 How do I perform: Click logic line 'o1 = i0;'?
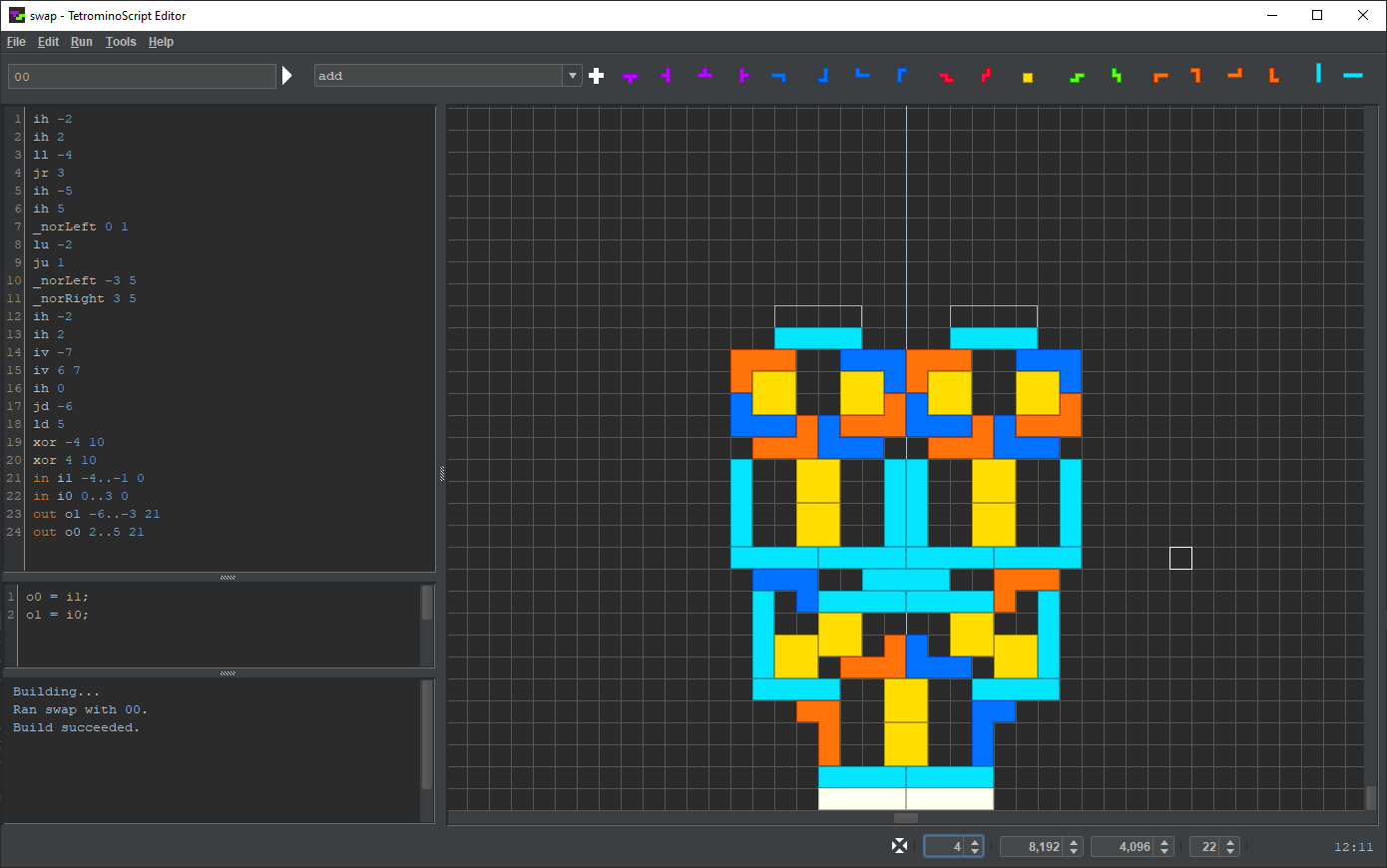(57, 615)
